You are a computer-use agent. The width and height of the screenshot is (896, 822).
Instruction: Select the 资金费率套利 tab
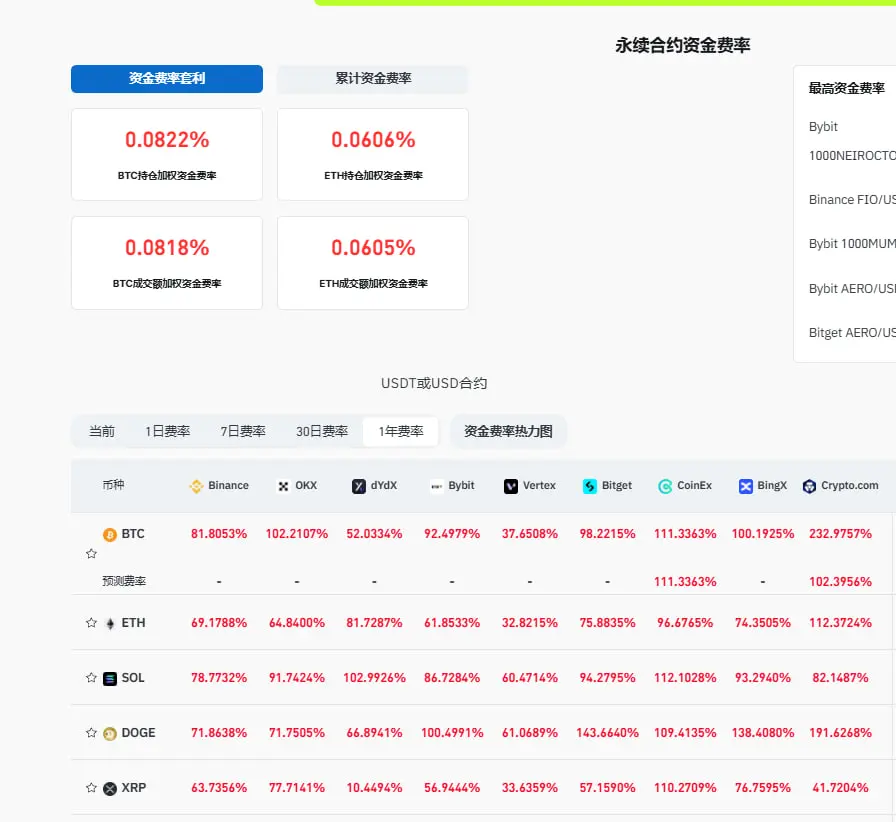pyautogui.click(x=167, y=79)
